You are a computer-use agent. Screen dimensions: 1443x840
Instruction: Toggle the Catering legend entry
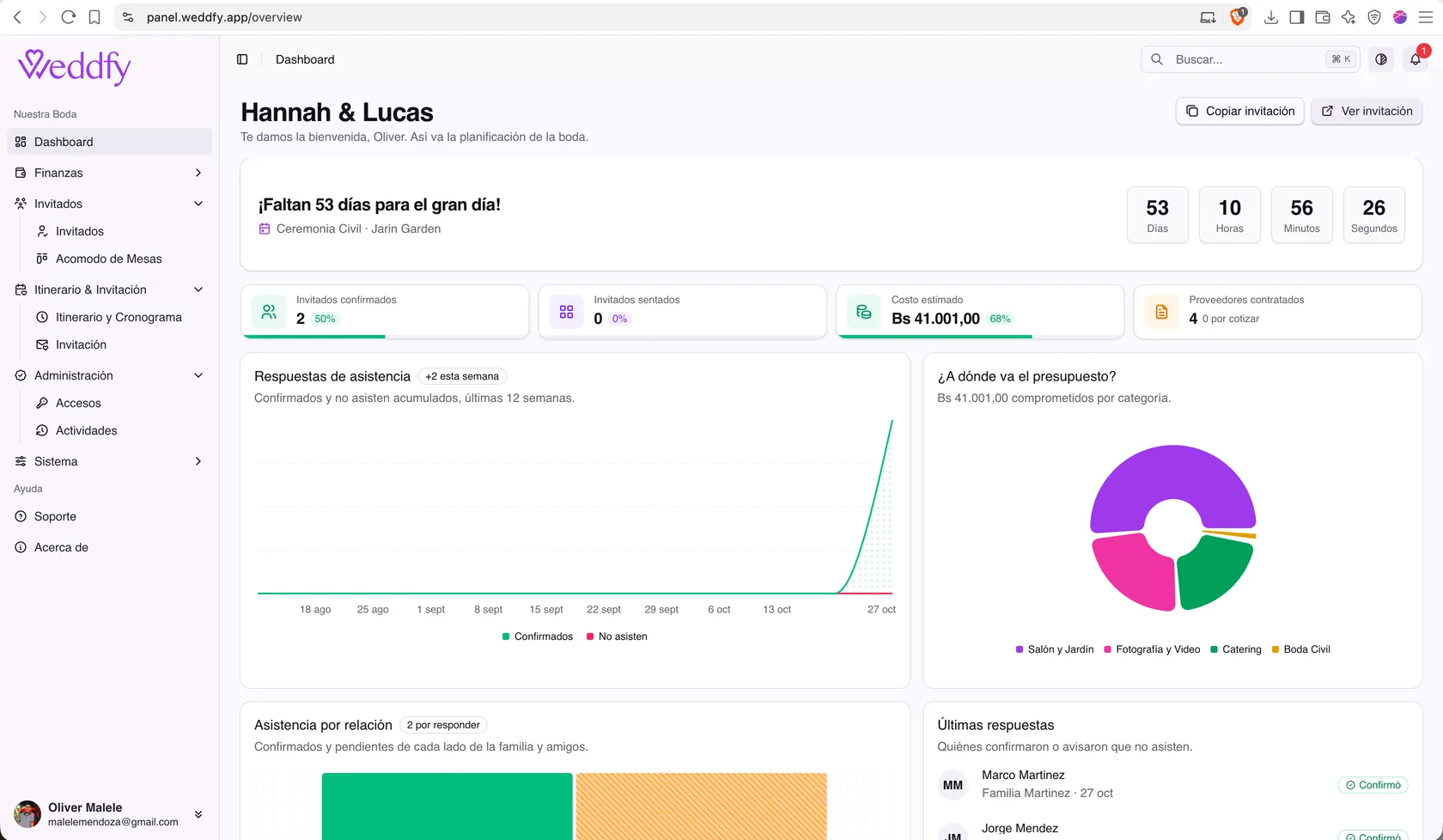[1236, 649]
